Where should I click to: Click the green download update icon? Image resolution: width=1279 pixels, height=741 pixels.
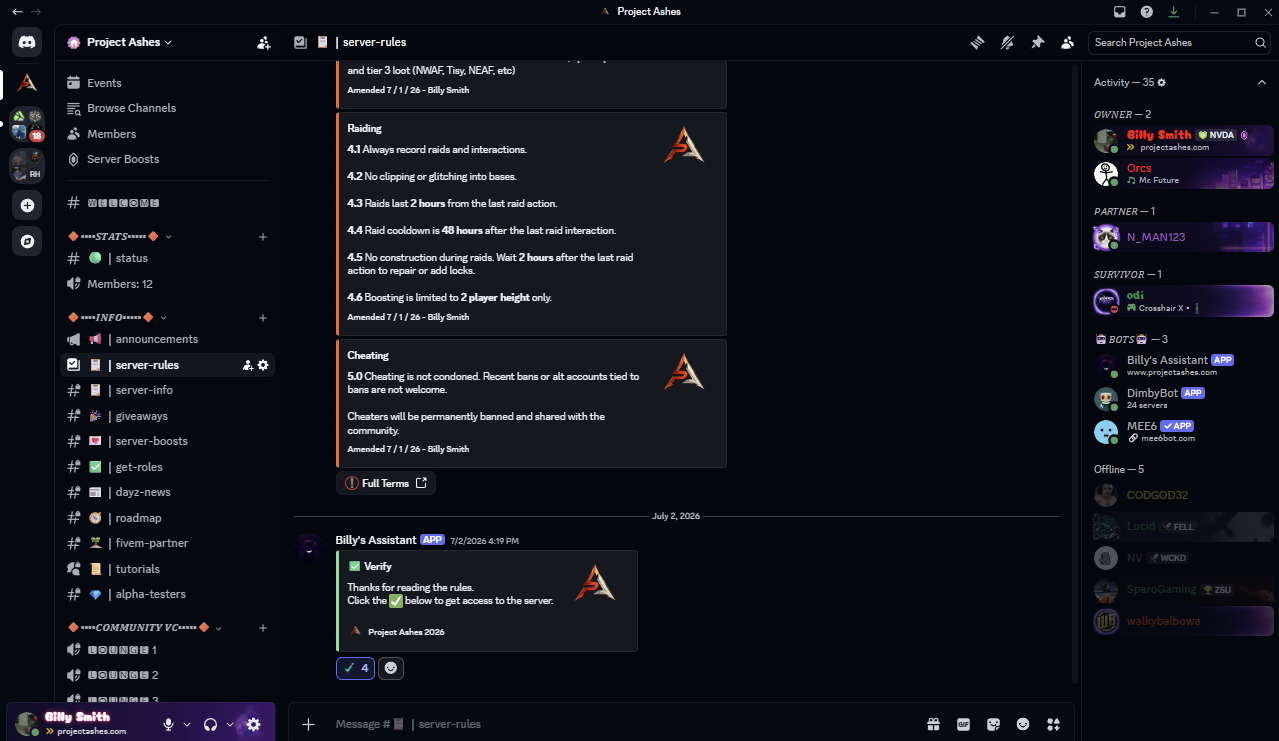[1174, 12]
